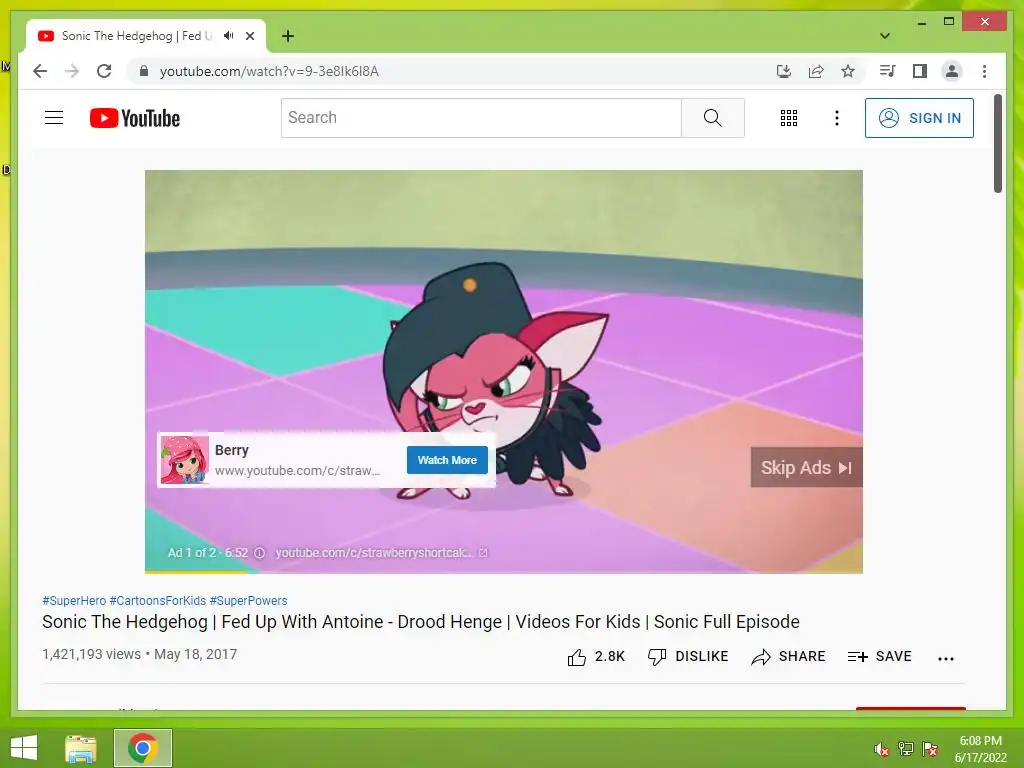Click the DISLIKE thumbs down
Screen dimensions: 1024x768
click(x=688, y=657)
